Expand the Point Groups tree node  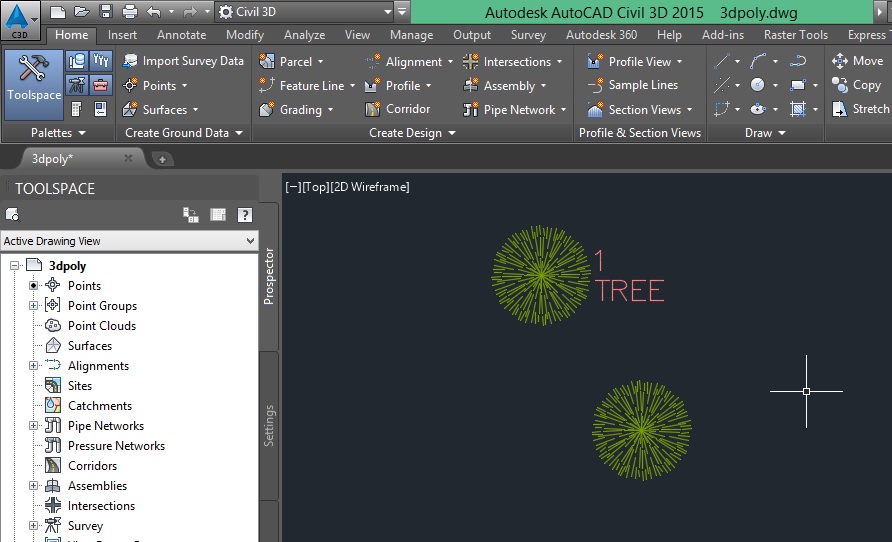tap(33, 306)
